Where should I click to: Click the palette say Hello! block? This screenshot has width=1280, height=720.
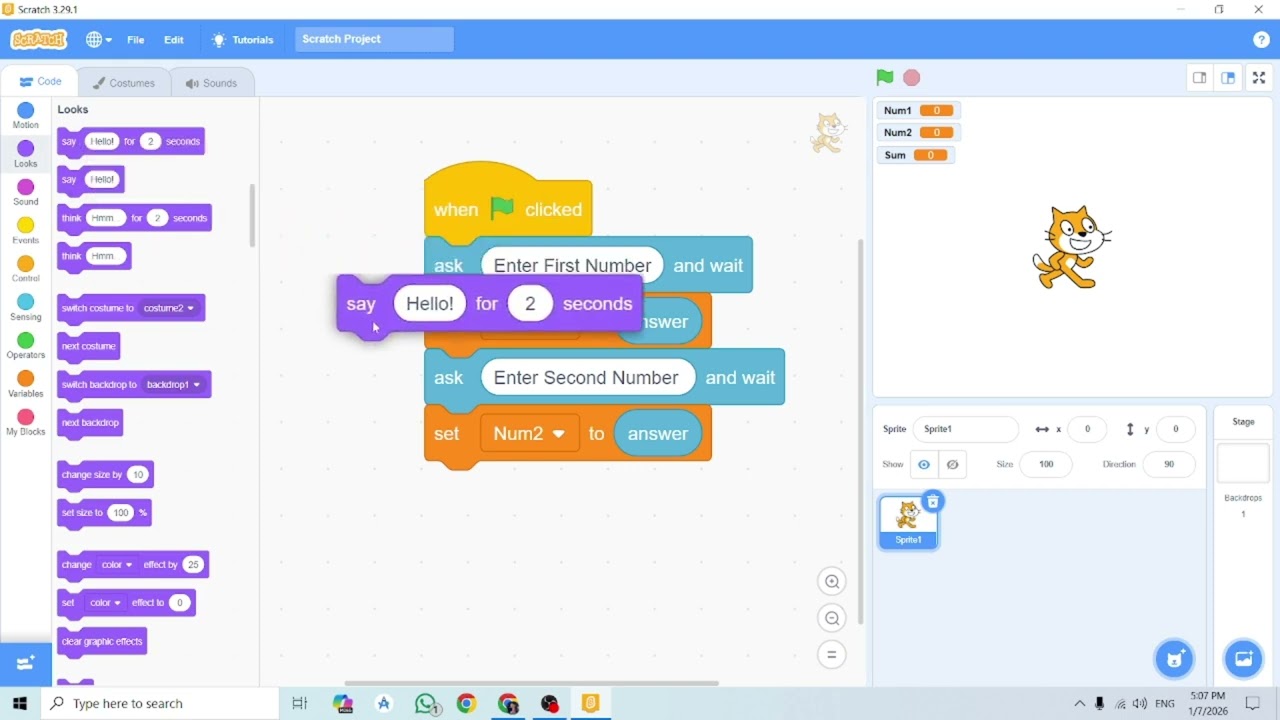tap(91, 180)
